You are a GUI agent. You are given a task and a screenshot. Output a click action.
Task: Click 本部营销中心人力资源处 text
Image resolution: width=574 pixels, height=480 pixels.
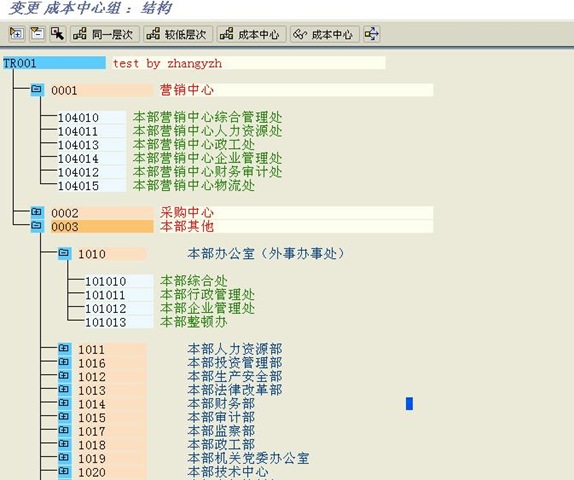[207, 131]
